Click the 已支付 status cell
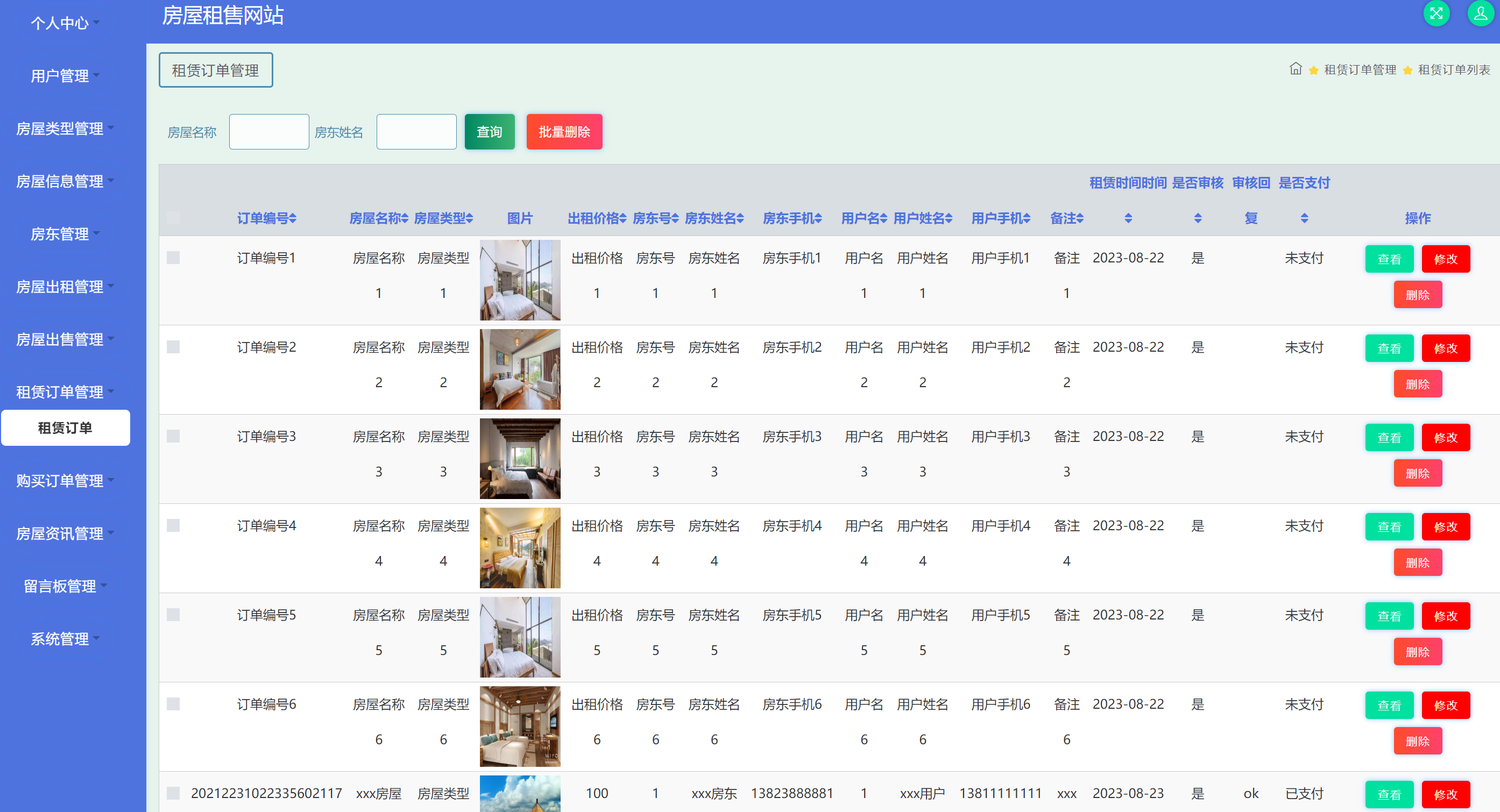The width and height of the screenshot is (1500, 812). pos(1304,793)
